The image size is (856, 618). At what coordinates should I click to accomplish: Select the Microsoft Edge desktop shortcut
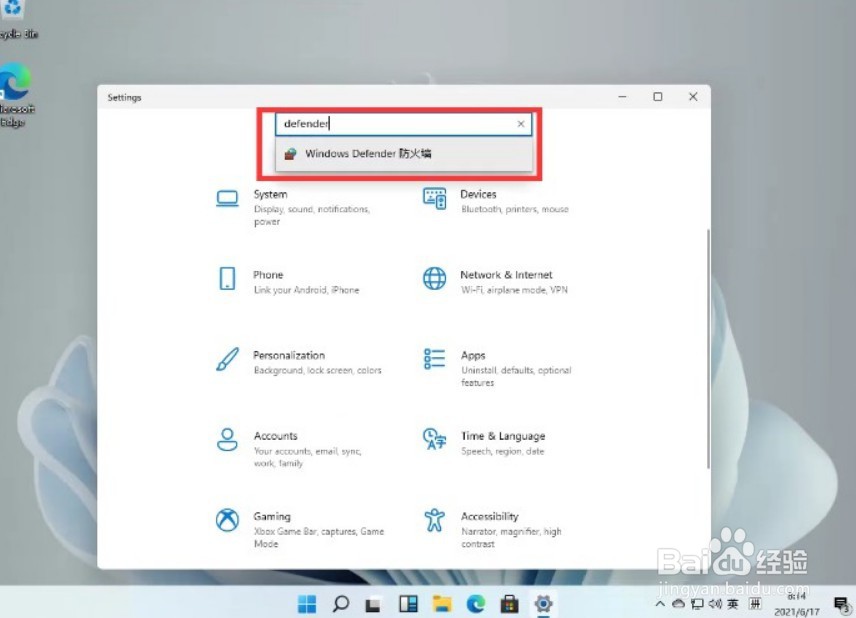click(16, 95)
